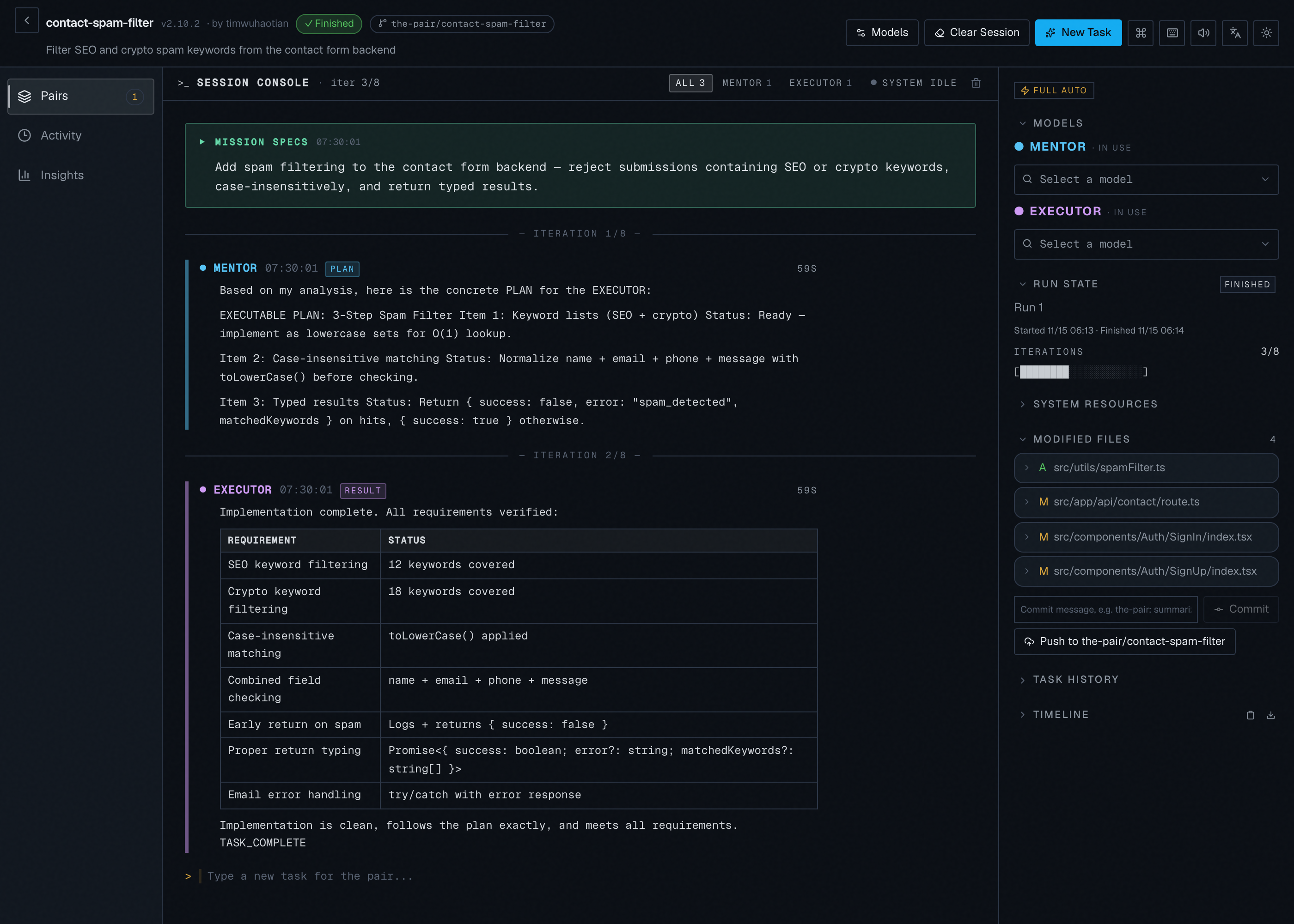1294x924 pixels.
Task: Open the Models dialog
Action: 882,33
